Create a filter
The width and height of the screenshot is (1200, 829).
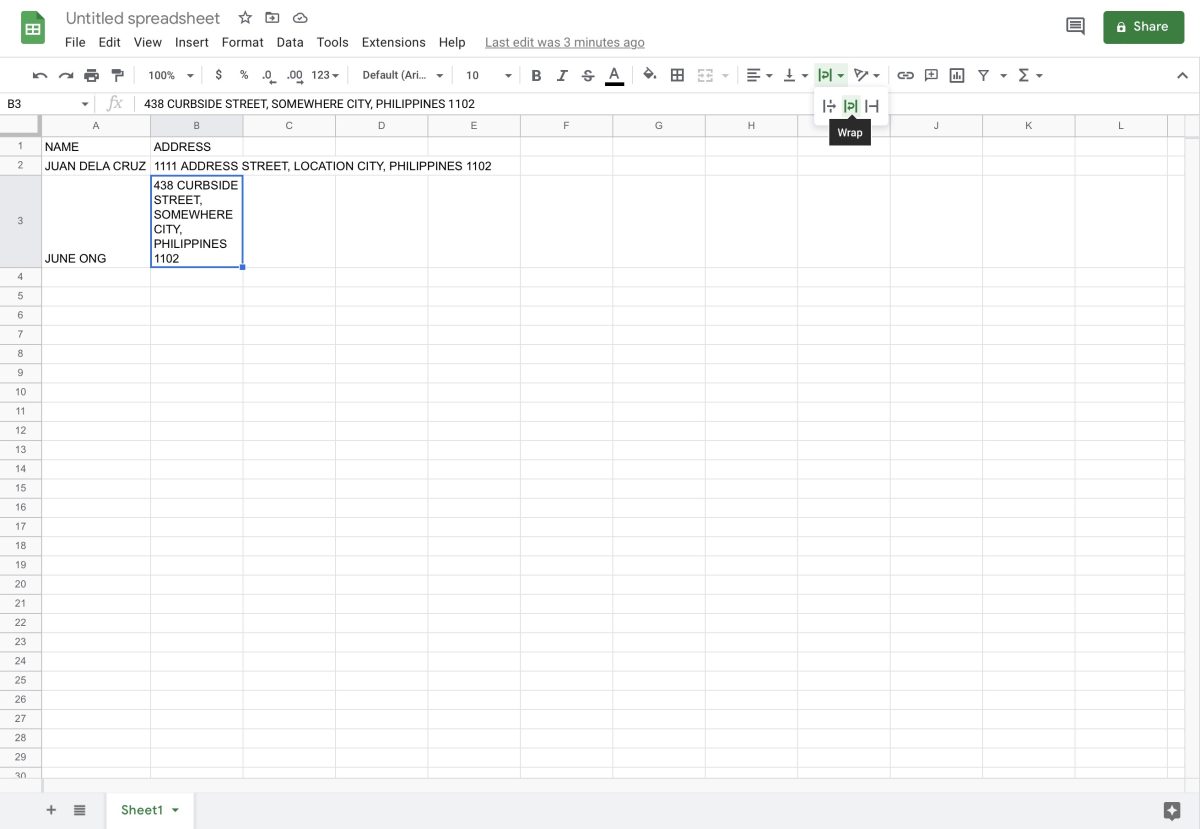pyautogui.click(x=983, y=75)
